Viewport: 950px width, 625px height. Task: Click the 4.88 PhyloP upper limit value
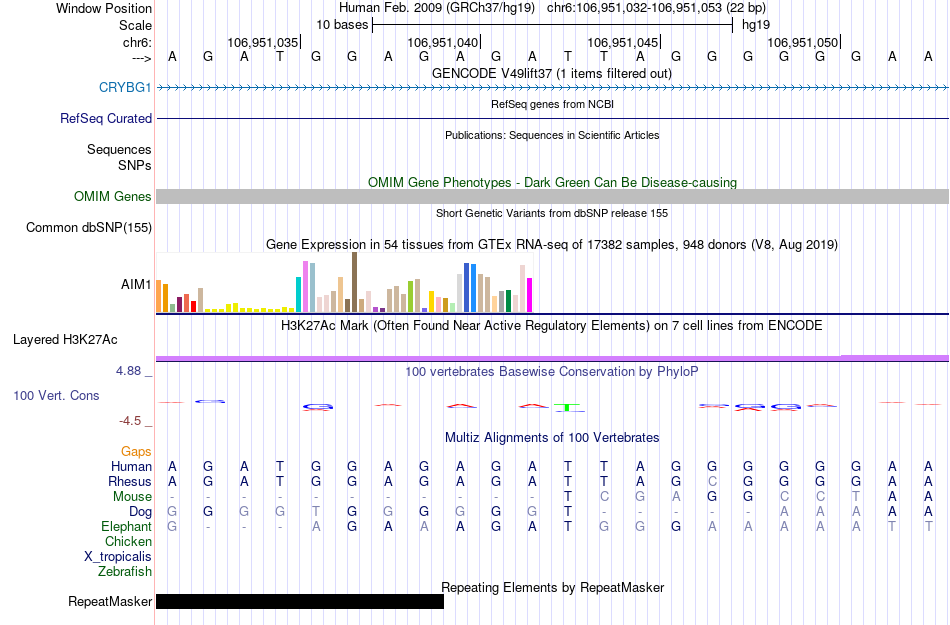pos(128,371)
